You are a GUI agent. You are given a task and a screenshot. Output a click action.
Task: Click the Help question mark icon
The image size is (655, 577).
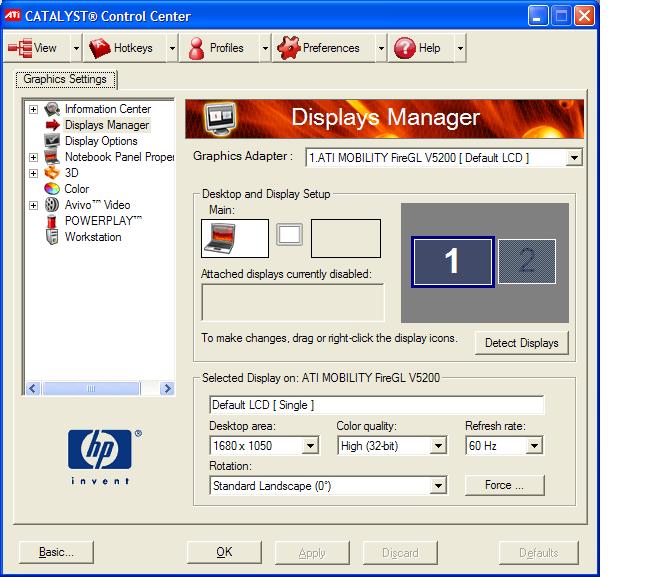click(x=405, y=48)
